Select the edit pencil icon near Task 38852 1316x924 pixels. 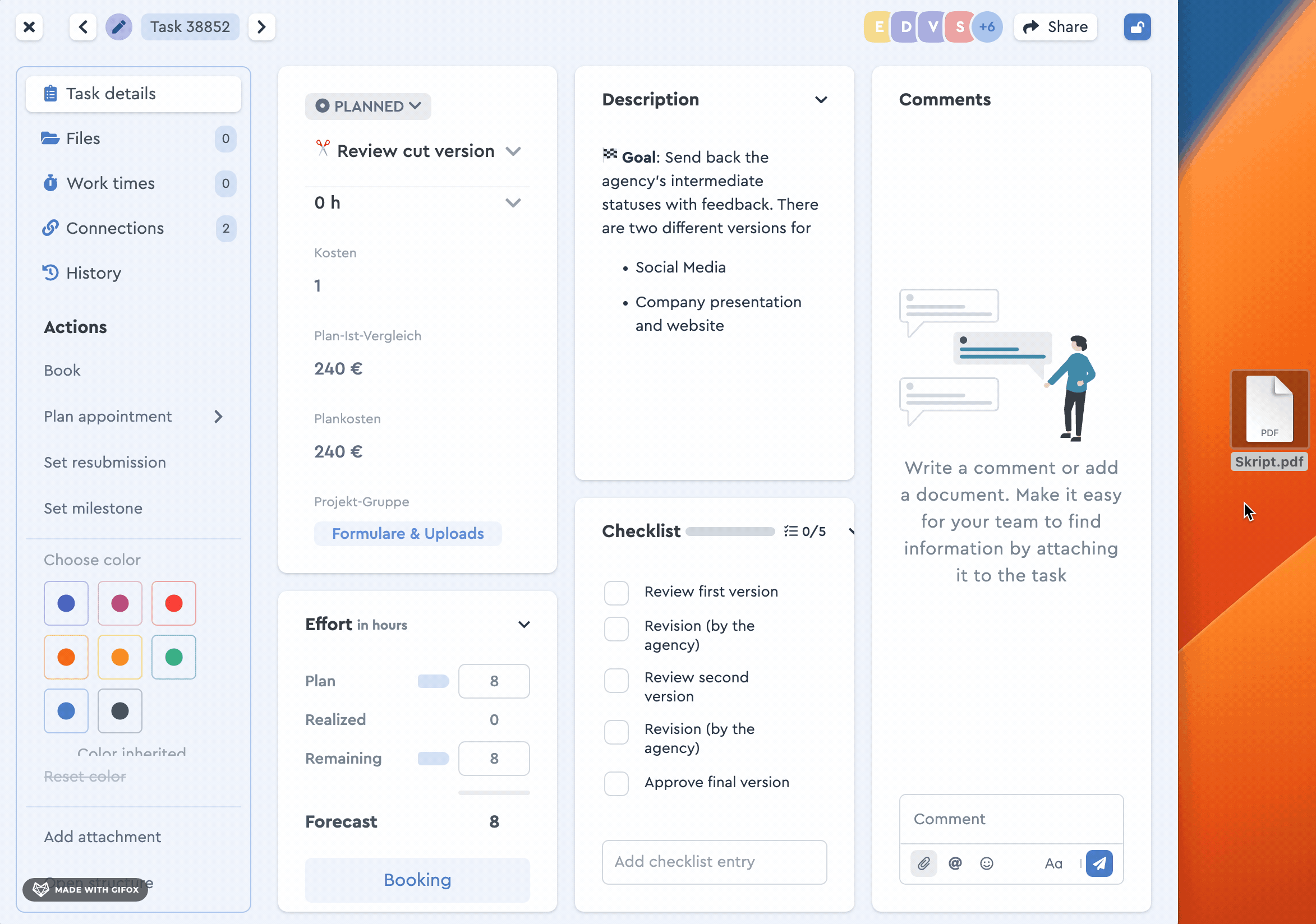(119, 26)
